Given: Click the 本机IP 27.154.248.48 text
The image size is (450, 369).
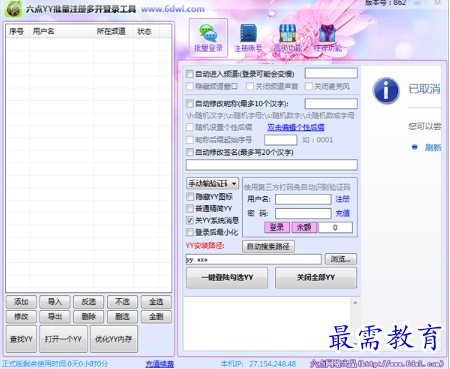Looking at the screenshot, I should tap(258, 364).
